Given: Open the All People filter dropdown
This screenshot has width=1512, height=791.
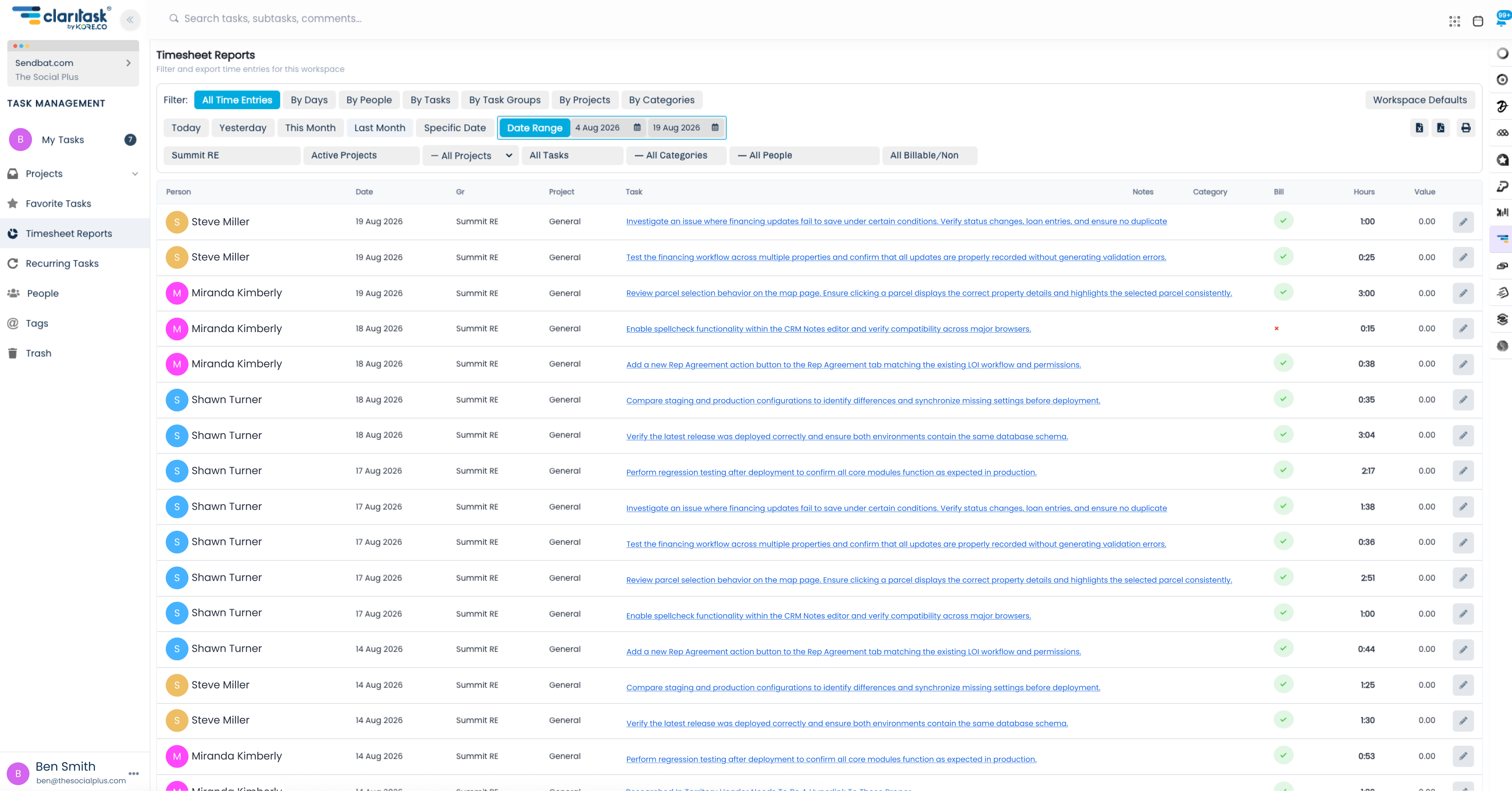Looking at the screenshot, I should [x=803, y=156].
